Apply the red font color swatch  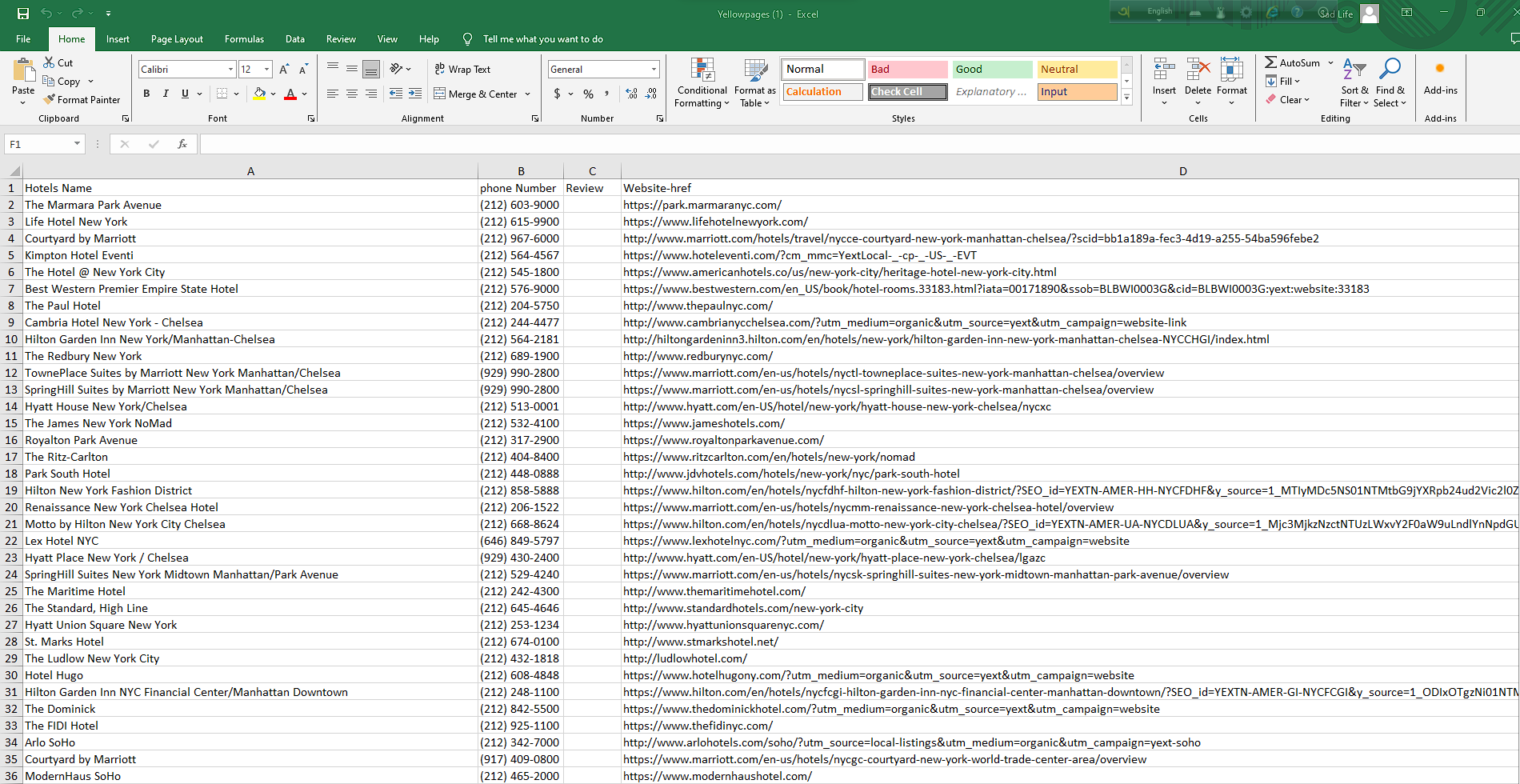click(290, 94)
